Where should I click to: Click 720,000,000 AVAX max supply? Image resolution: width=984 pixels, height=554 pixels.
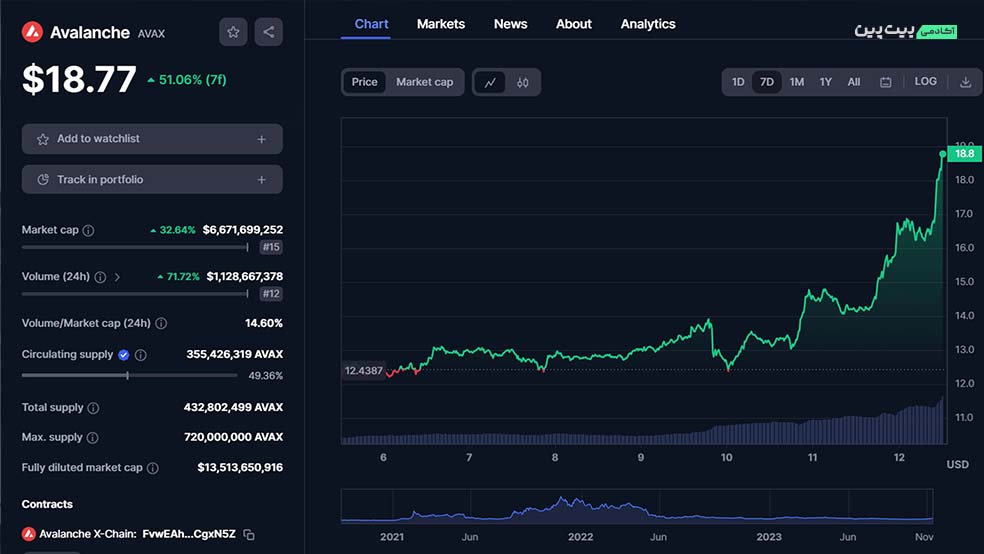233,437
